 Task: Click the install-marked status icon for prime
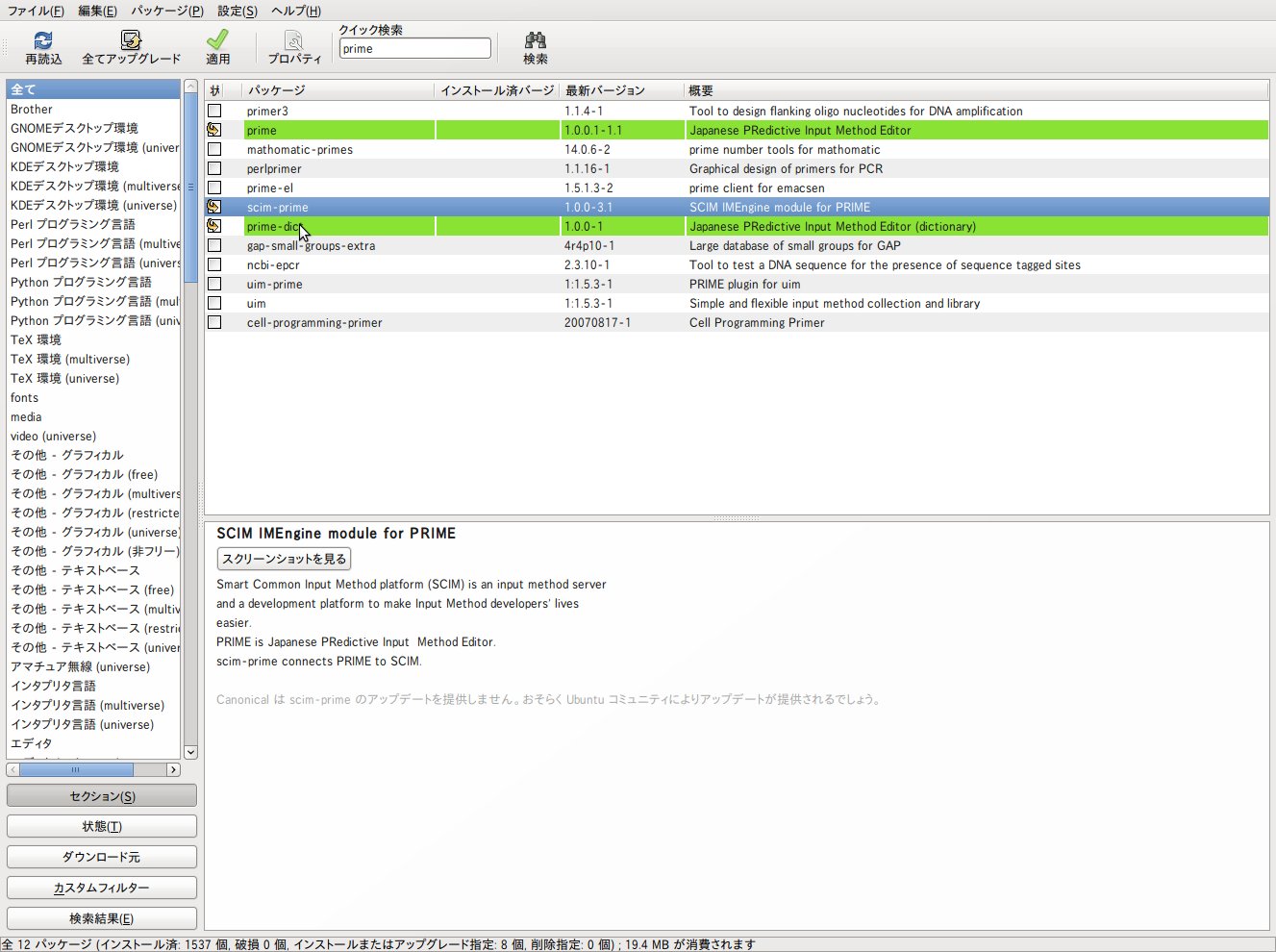pyautogui.click(x=214, y=130)
